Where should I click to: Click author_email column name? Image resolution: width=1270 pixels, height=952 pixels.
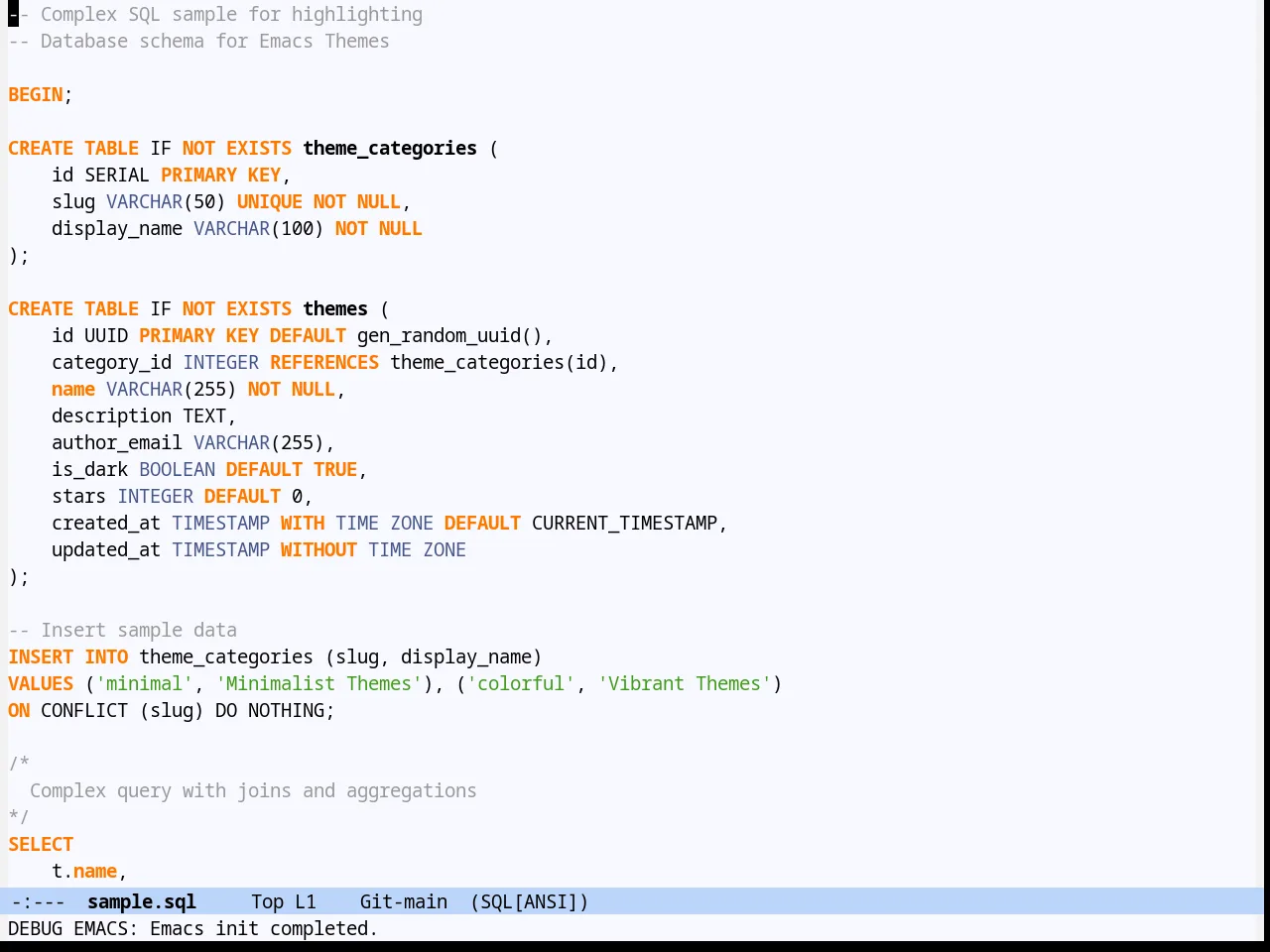(117, 442)
